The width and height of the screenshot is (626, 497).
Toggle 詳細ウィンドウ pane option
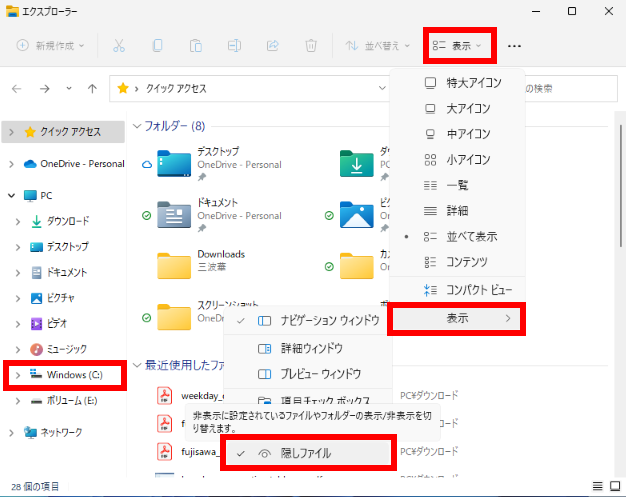(x=308, y=348)
